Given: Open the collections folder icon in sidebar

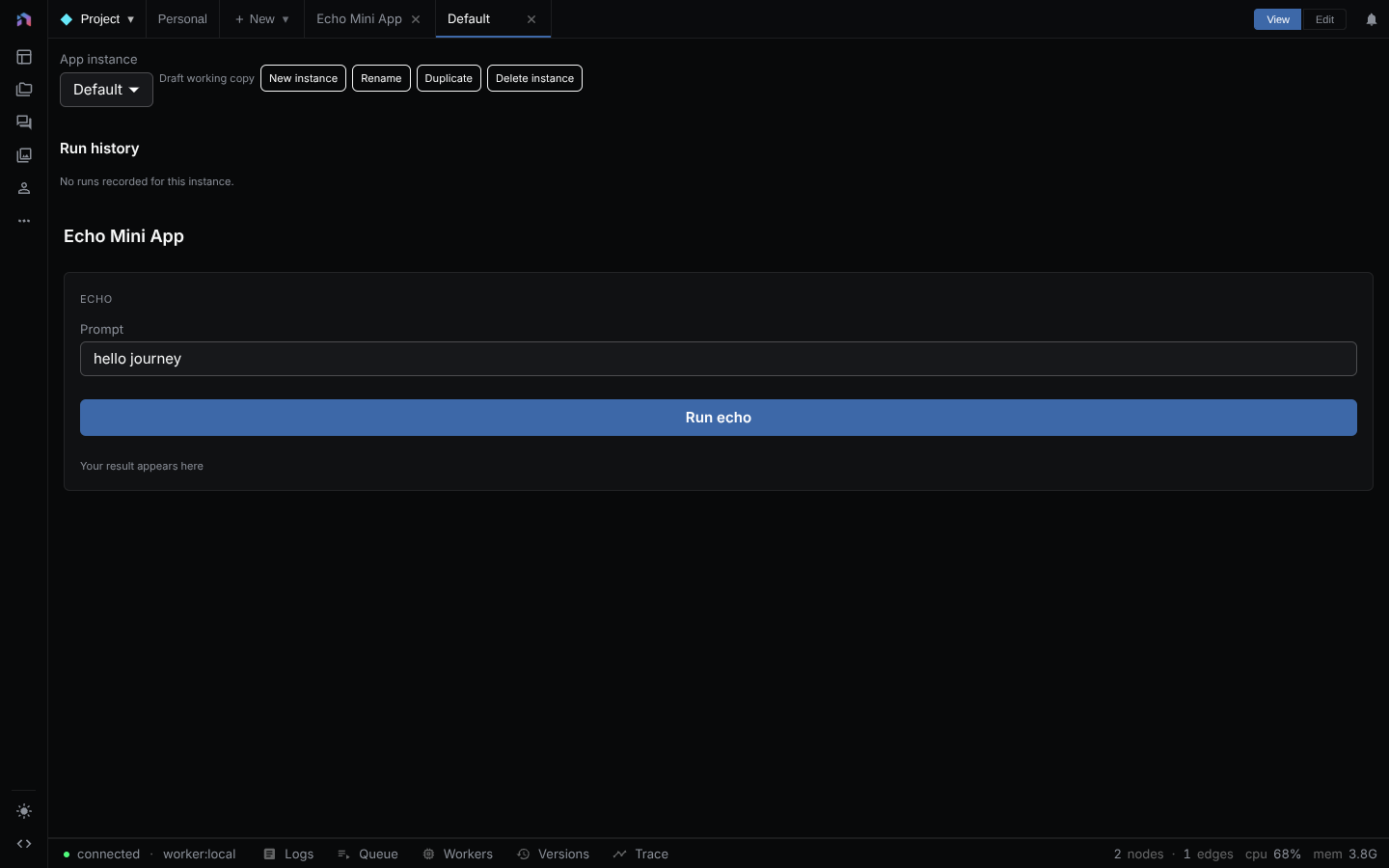Looking at the screenshot, I should click(24, 90).
